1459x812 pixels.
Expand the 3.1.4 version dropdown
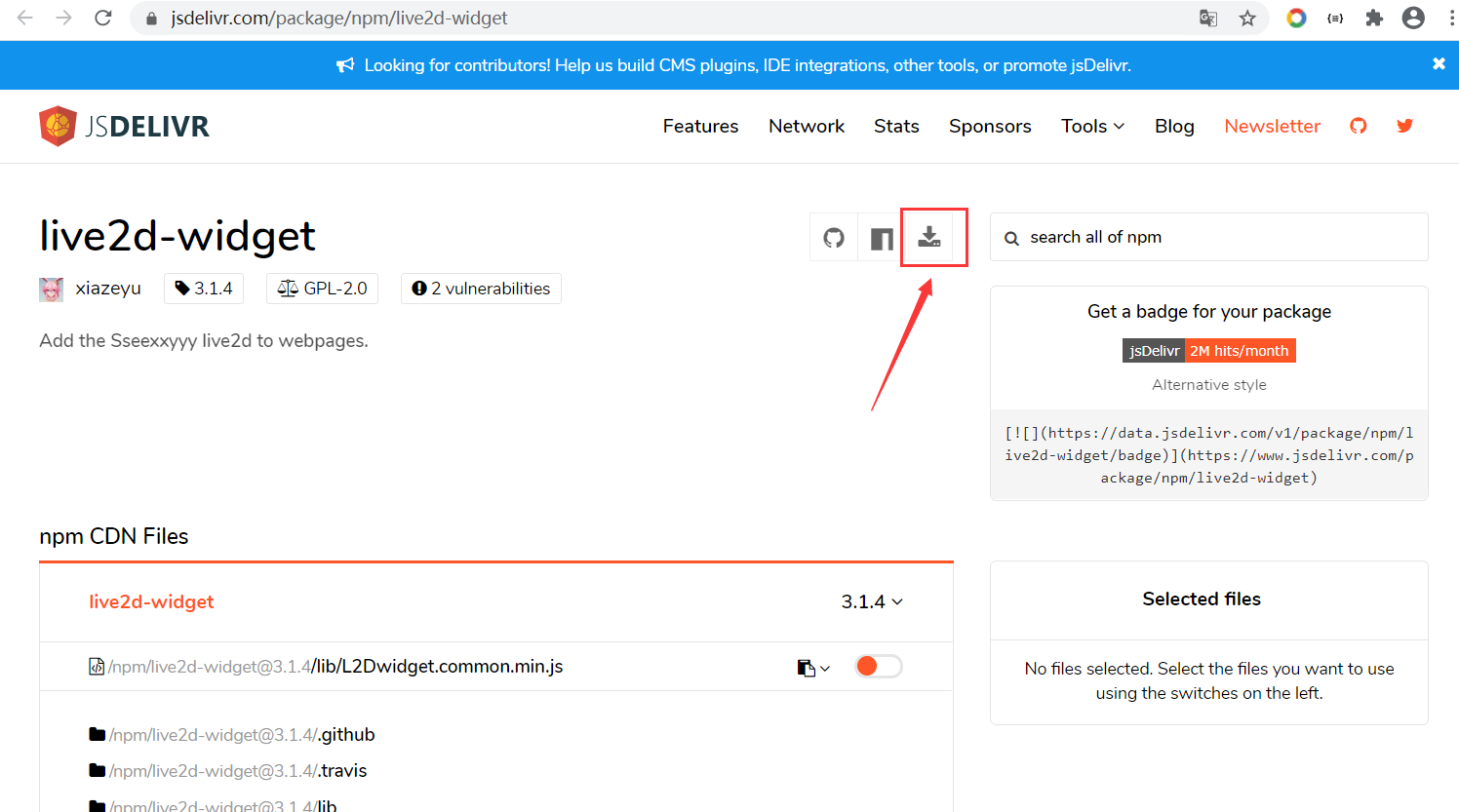(x=872, y=601)
